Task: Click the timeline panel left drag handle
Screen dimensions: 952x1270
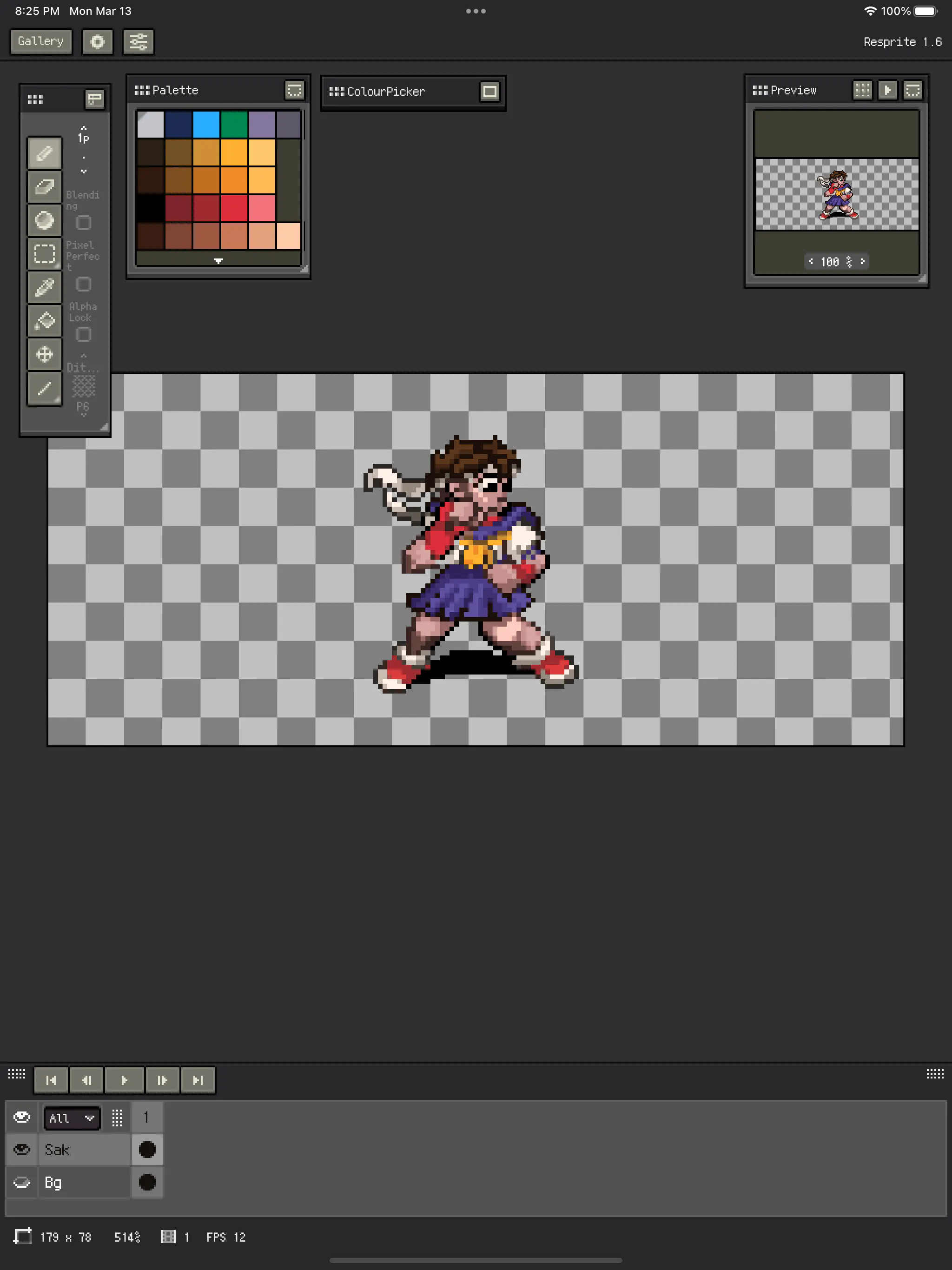Action: point(17,1074)
